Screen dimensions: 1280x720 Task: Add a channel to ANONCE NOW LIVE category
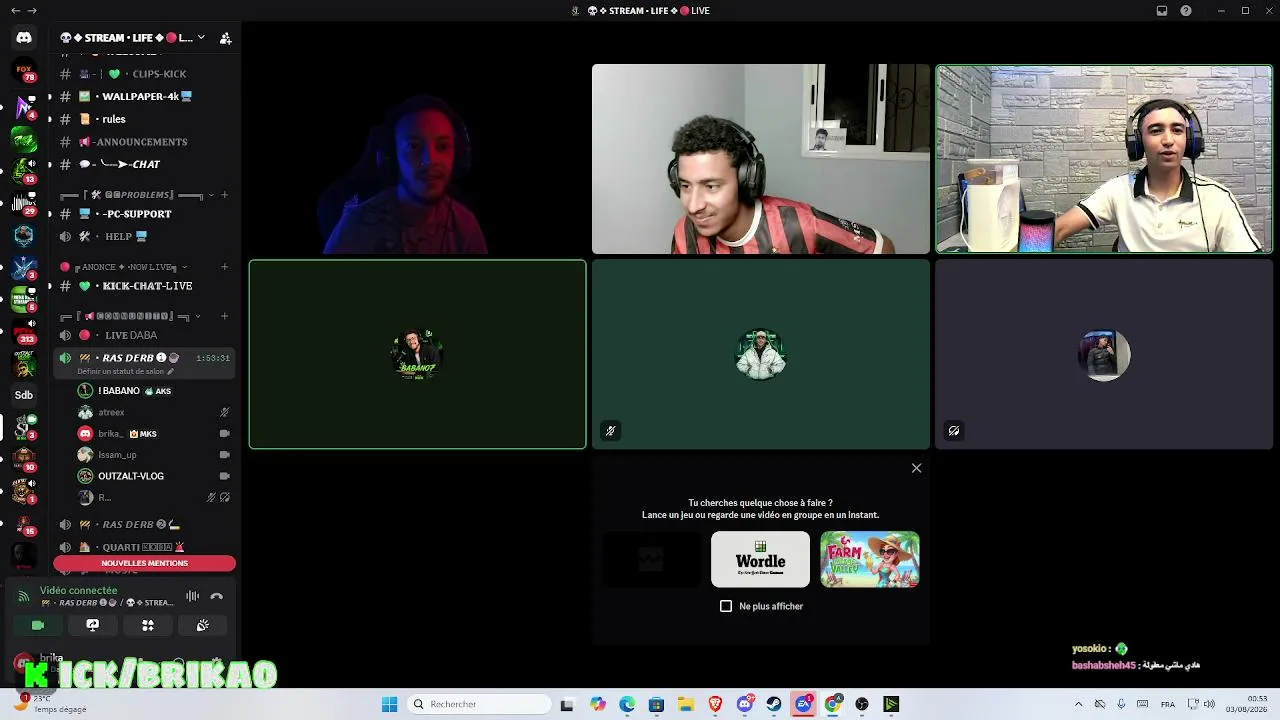(224, 267)
